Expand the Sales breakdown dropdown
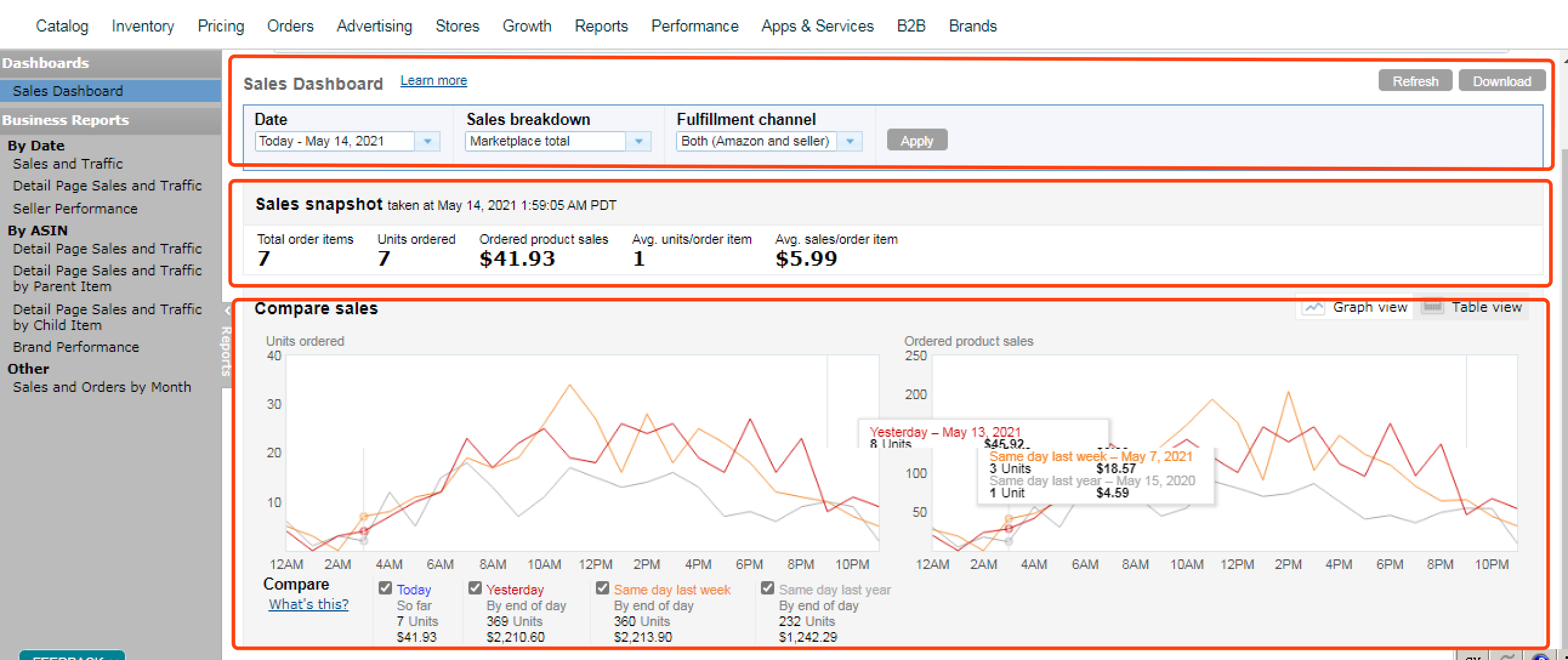This screenshot has height=660, width=1568. 638,141
